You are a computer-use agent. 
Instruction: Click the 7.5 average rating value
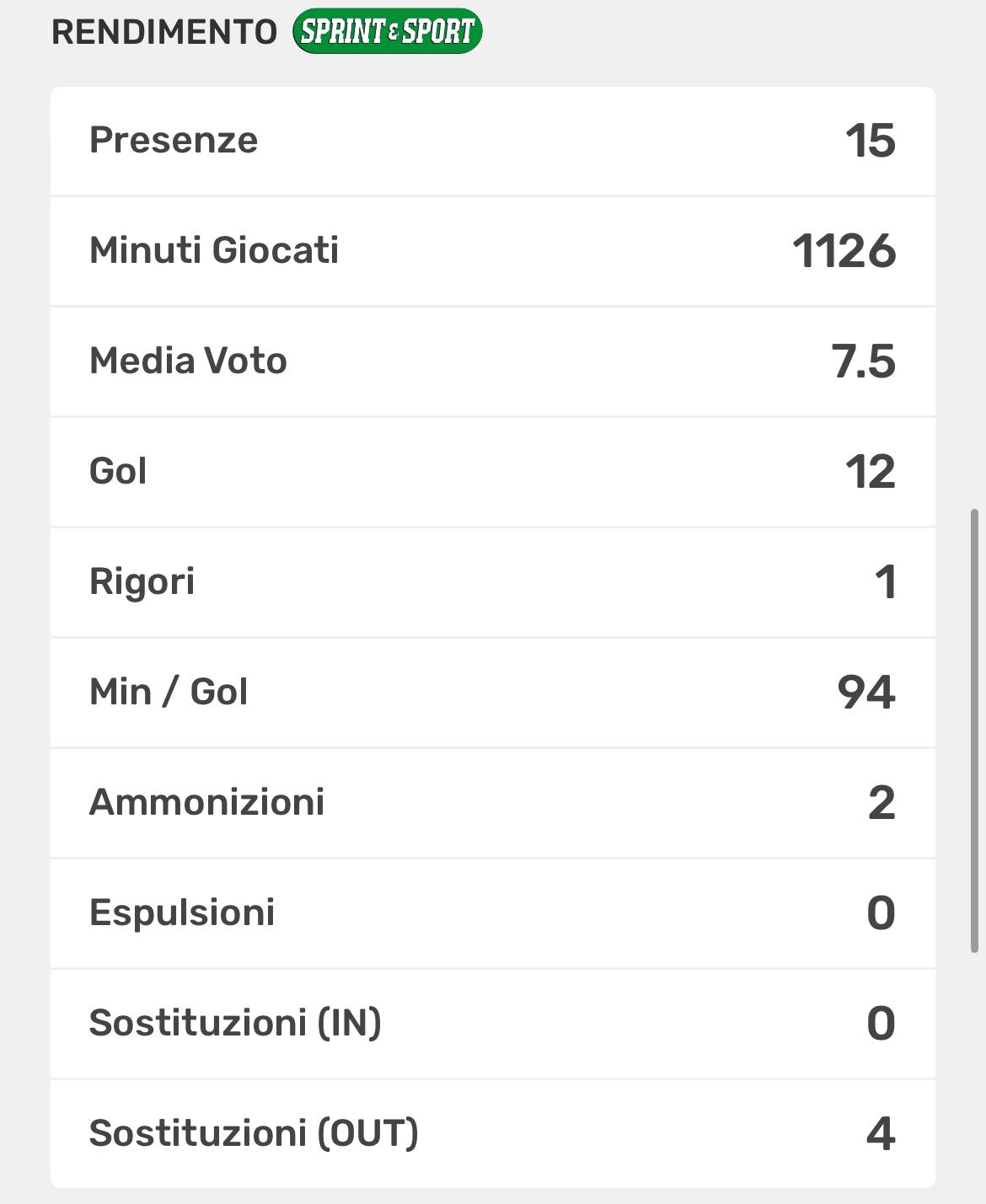[x=863, y=361]
